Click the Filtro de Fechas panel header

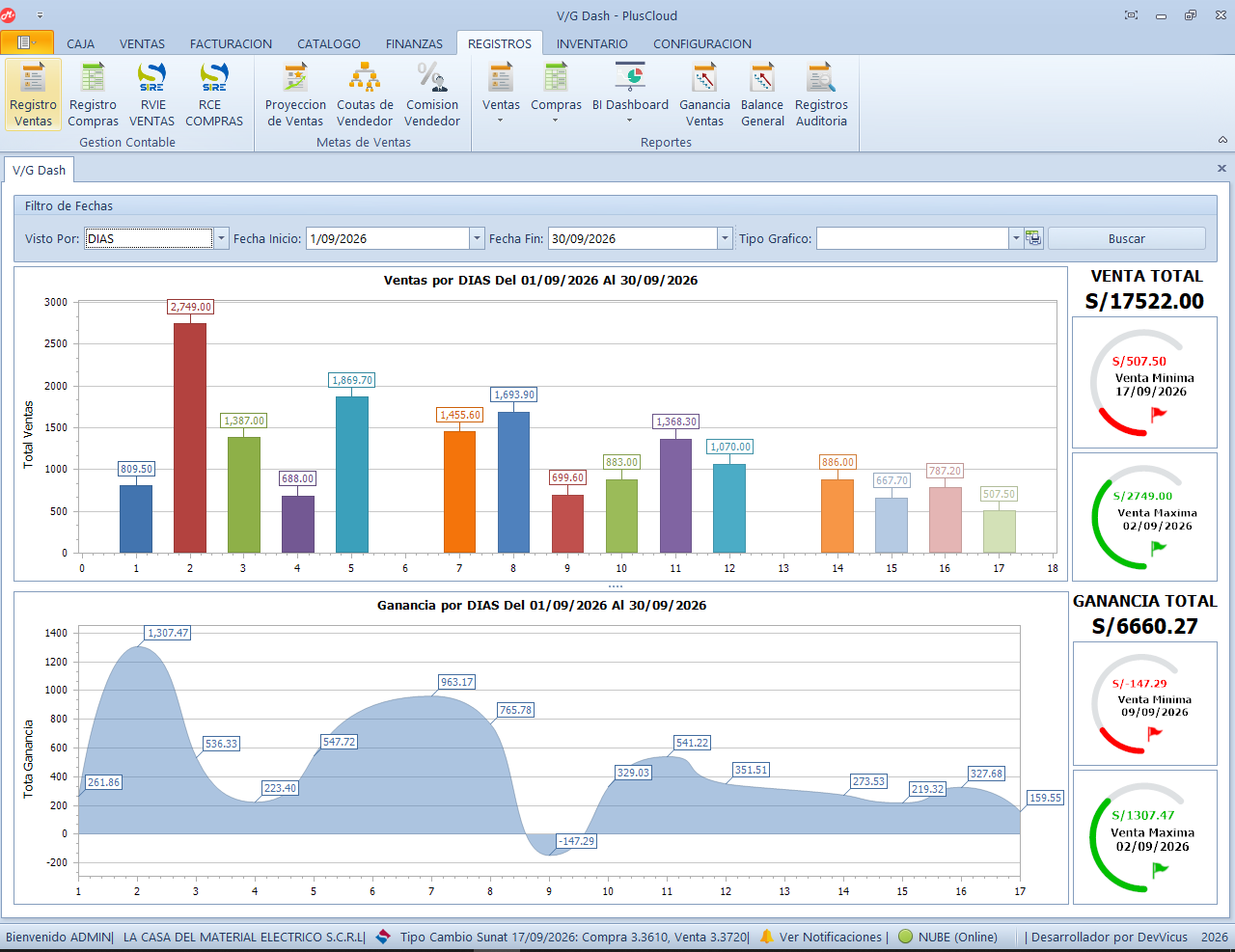point(616,205)
